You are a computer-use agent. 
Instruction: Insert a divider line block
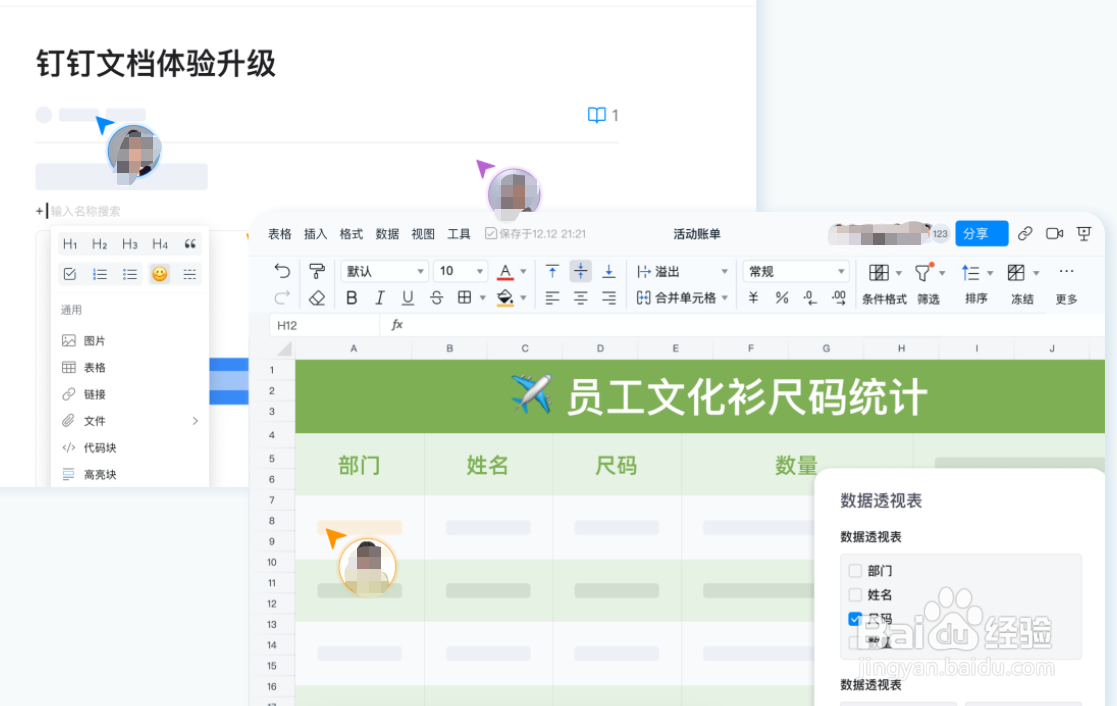click(x=189, y=274)
